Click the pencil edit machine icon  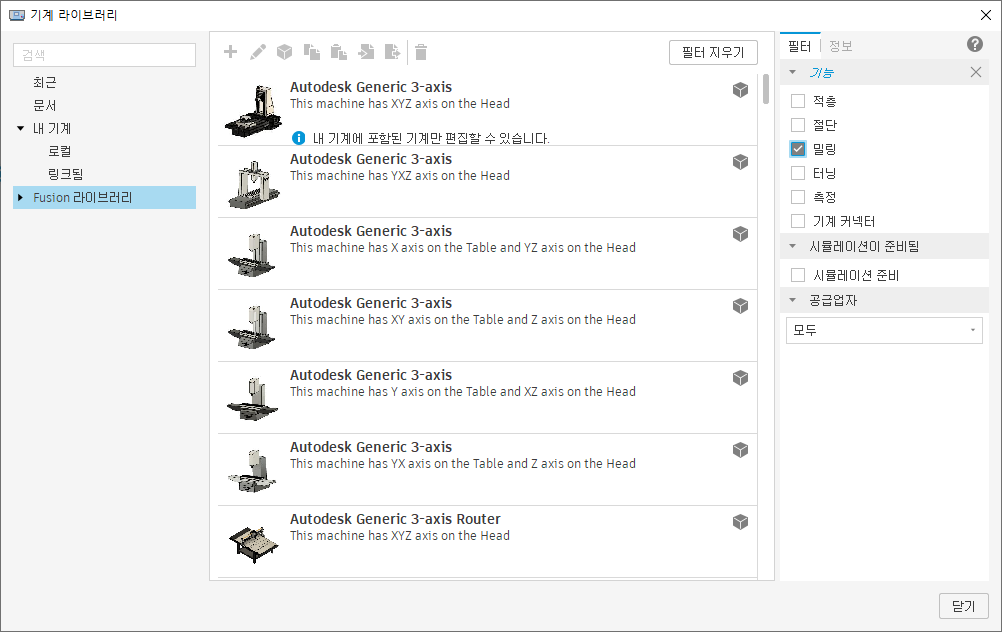pos(258,52)
